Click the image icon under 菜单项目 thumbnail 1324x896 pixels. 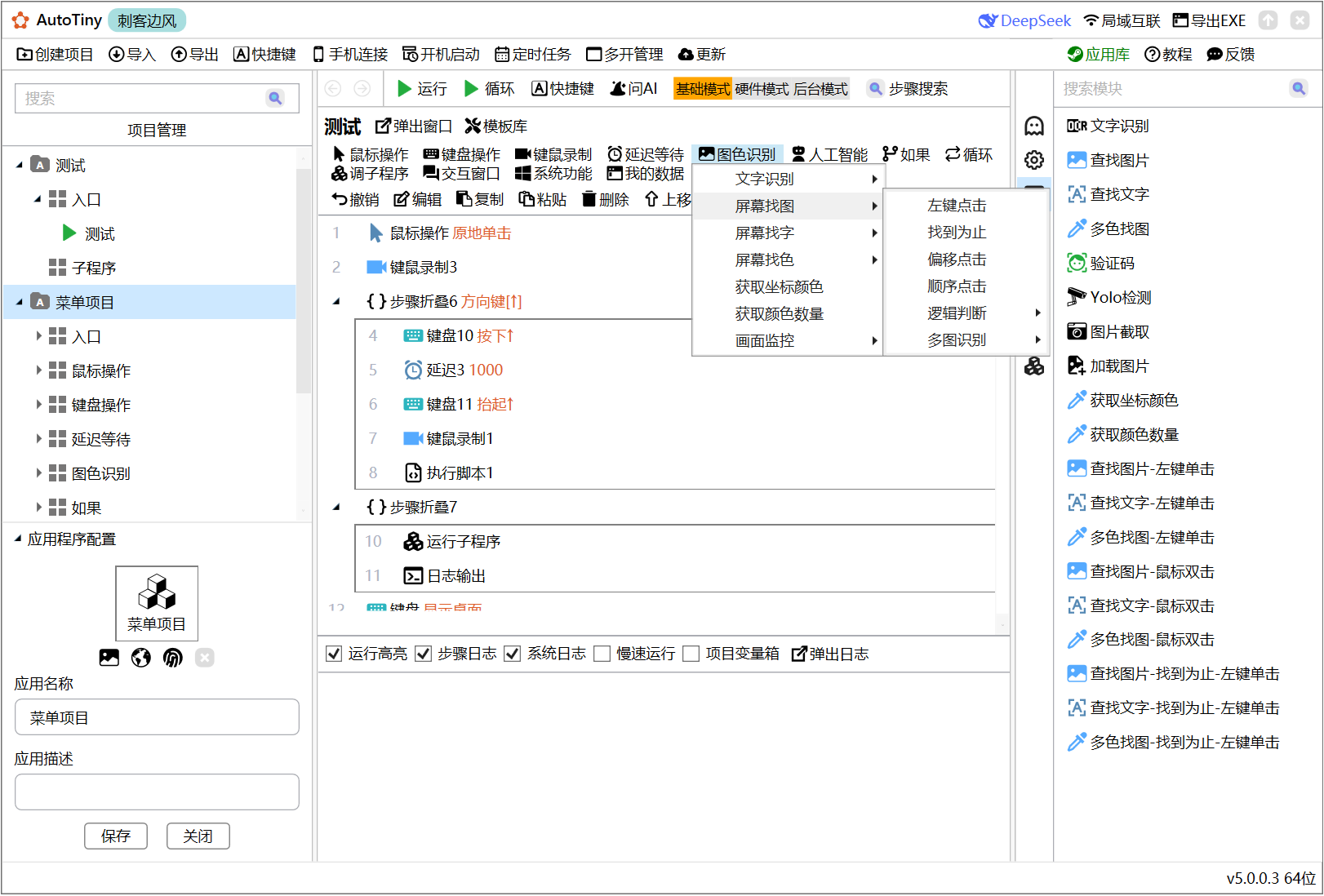(109, 658)
